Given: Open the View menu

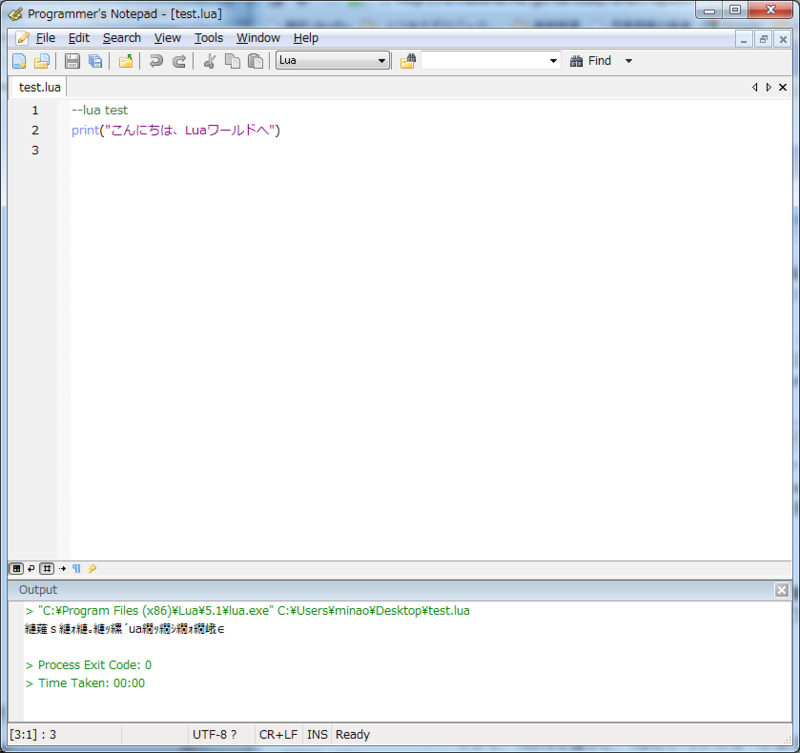Looking at the screenshot, I should pos(167,38).
